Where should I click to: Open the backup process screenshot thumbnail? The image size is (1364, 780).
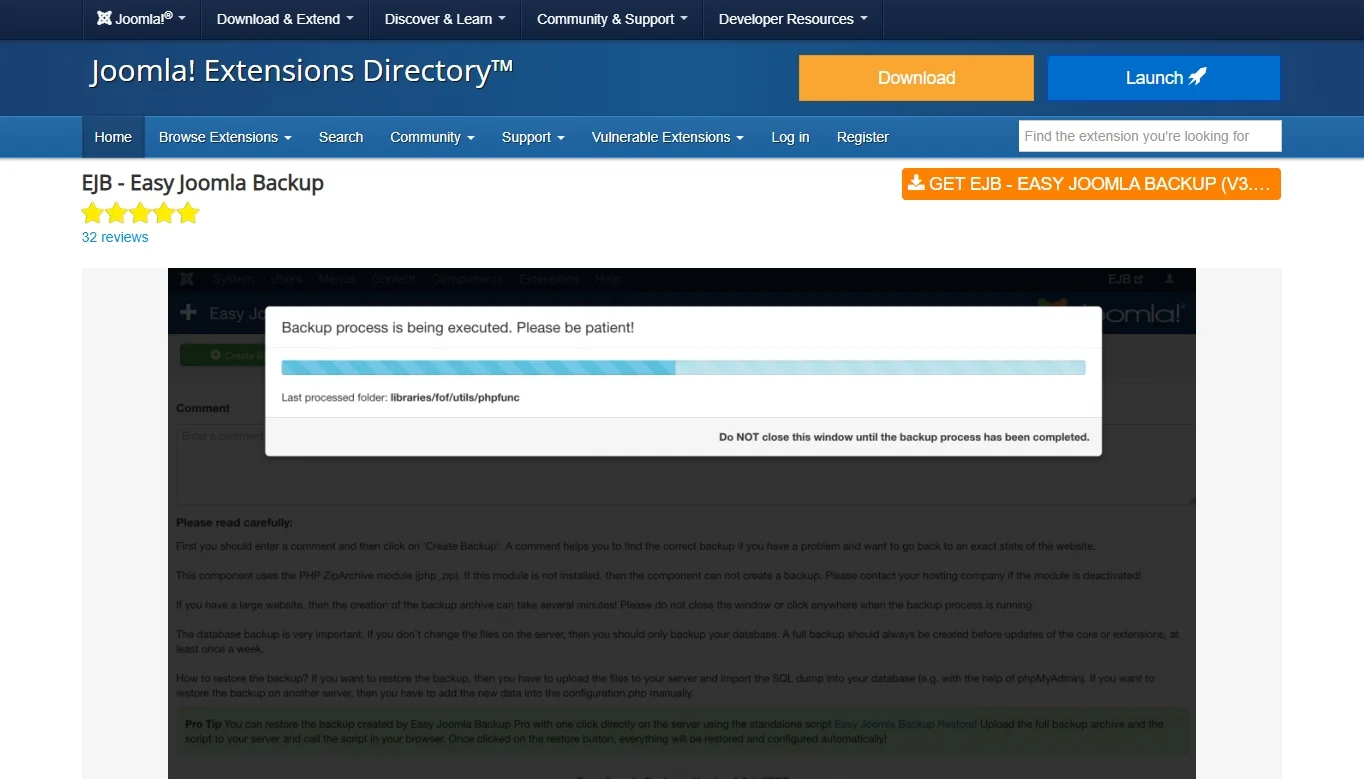[x=682, y=523]
